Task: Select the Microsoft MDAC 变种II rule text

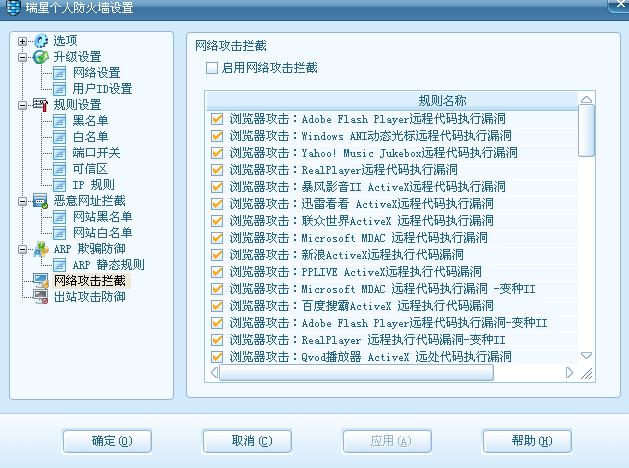Action: point(383,289)
